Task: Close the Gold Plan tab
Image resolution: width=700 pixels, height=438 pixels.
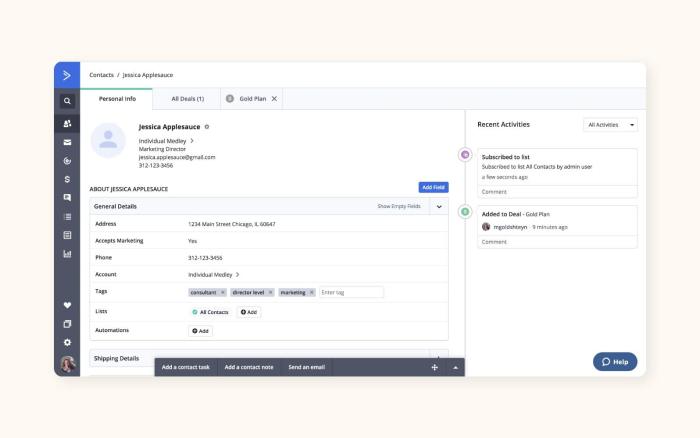Action: tap(274, 99)
